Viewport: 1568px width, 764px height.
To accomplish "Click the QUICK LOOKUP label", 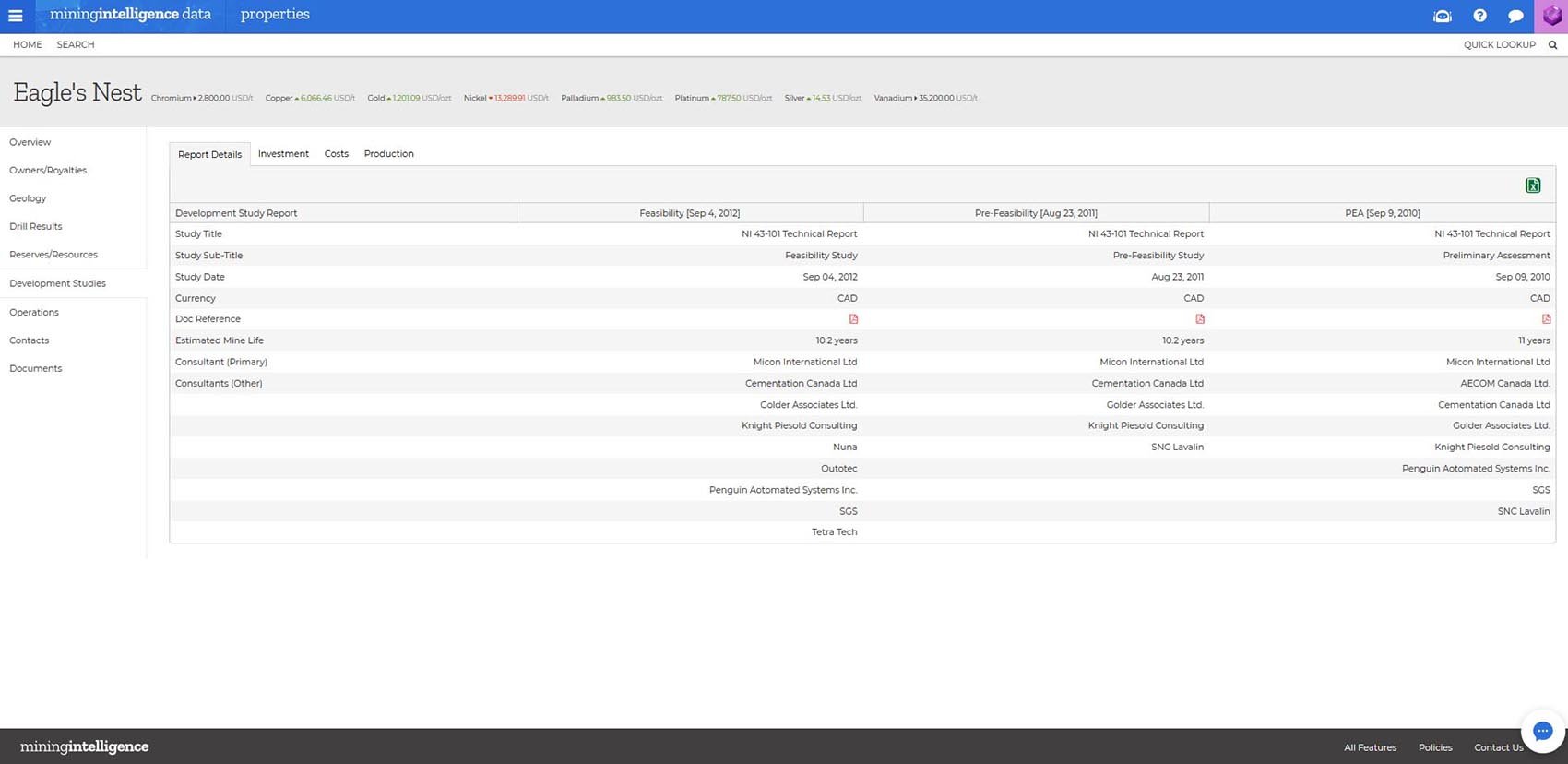I will click(1500, 44).
